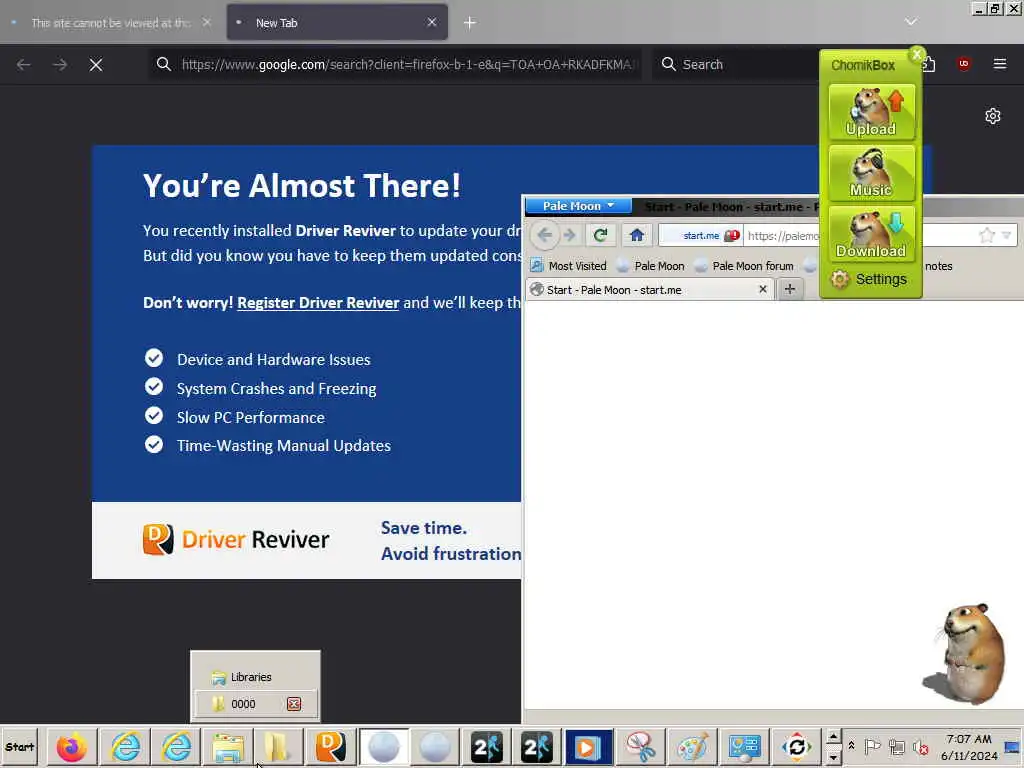Click the muted volume tray icon
The height and width of the screenshot is (768, 1024).
921,746
